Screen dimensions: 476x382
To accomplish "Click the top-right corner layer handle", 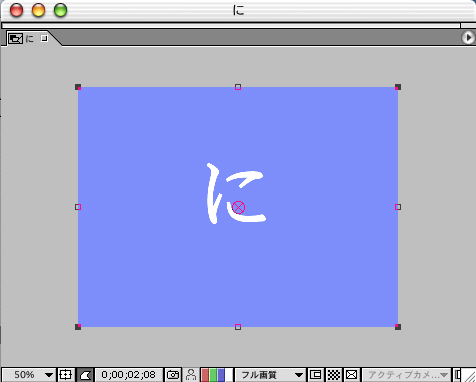I will pyautogui.click(x=398, y=87).
